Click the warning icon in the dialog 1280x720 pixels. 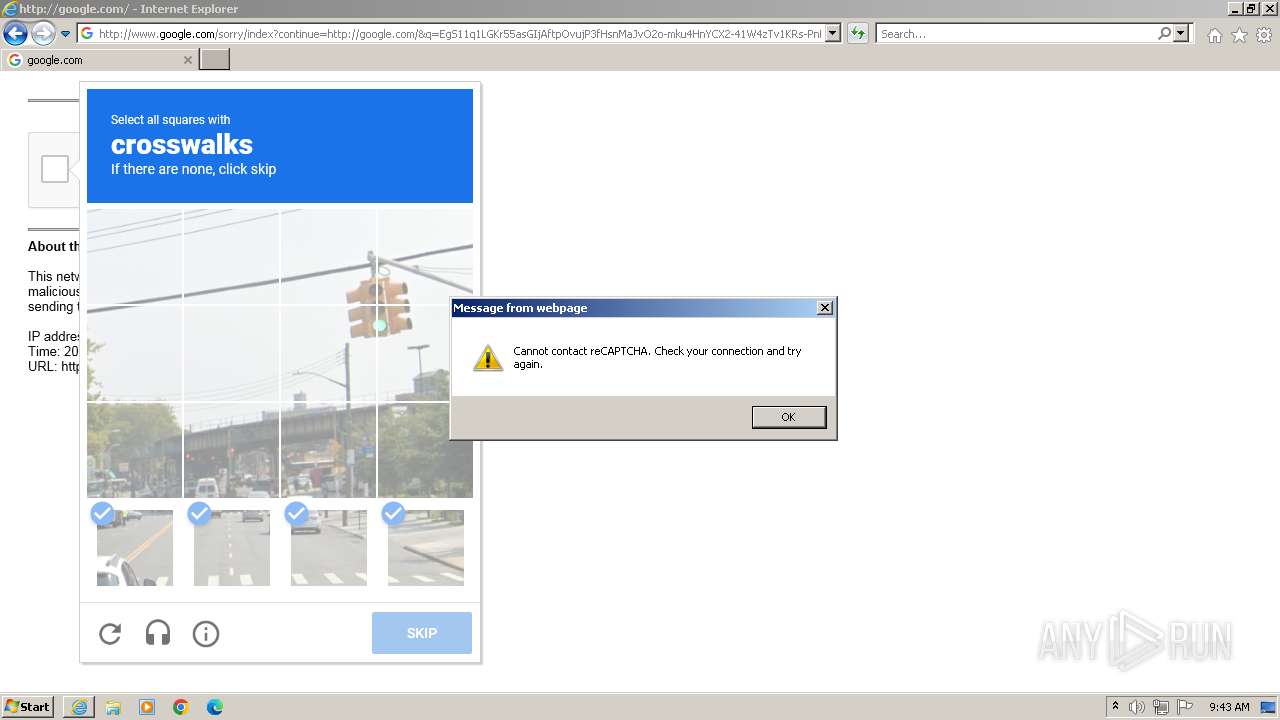[488, 358]
